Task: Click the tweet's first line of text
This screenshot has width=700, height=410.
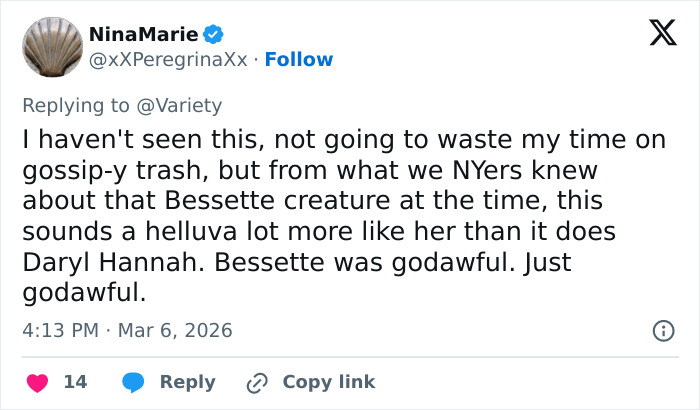Action: coord(343,141)
